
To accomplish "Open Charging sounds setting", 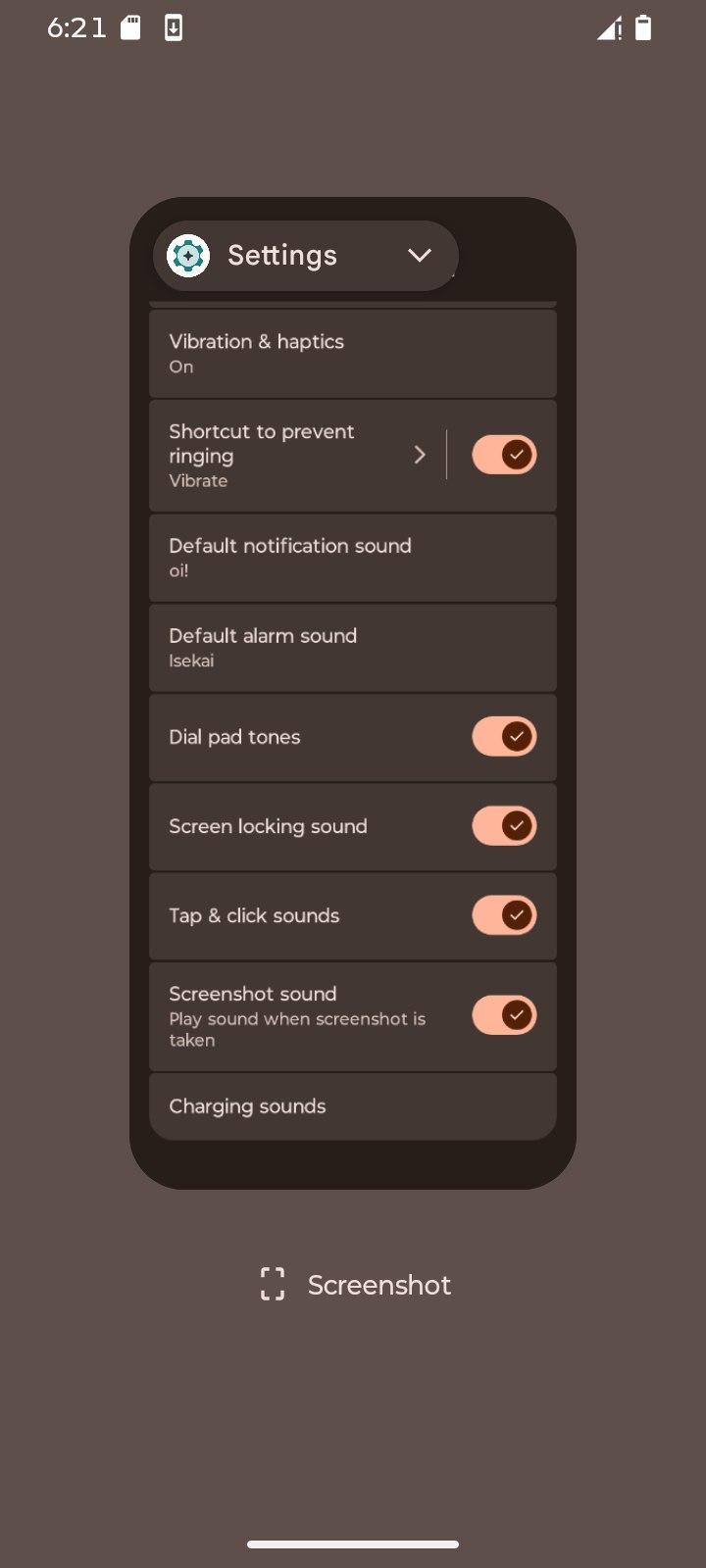I will pos(353,1106).
